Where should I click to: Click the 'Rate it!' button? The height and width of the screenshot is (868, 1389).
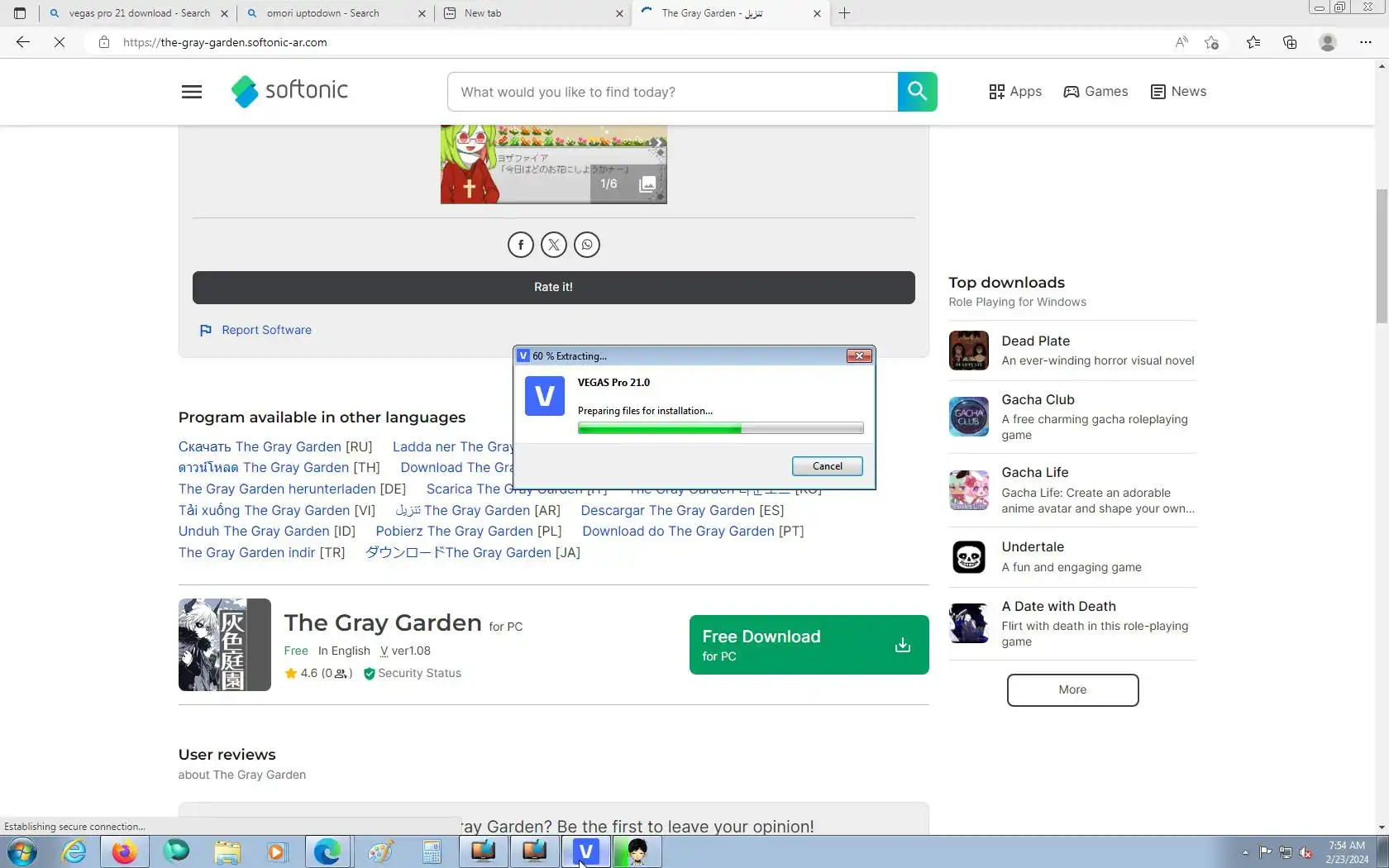coord(553,287)
